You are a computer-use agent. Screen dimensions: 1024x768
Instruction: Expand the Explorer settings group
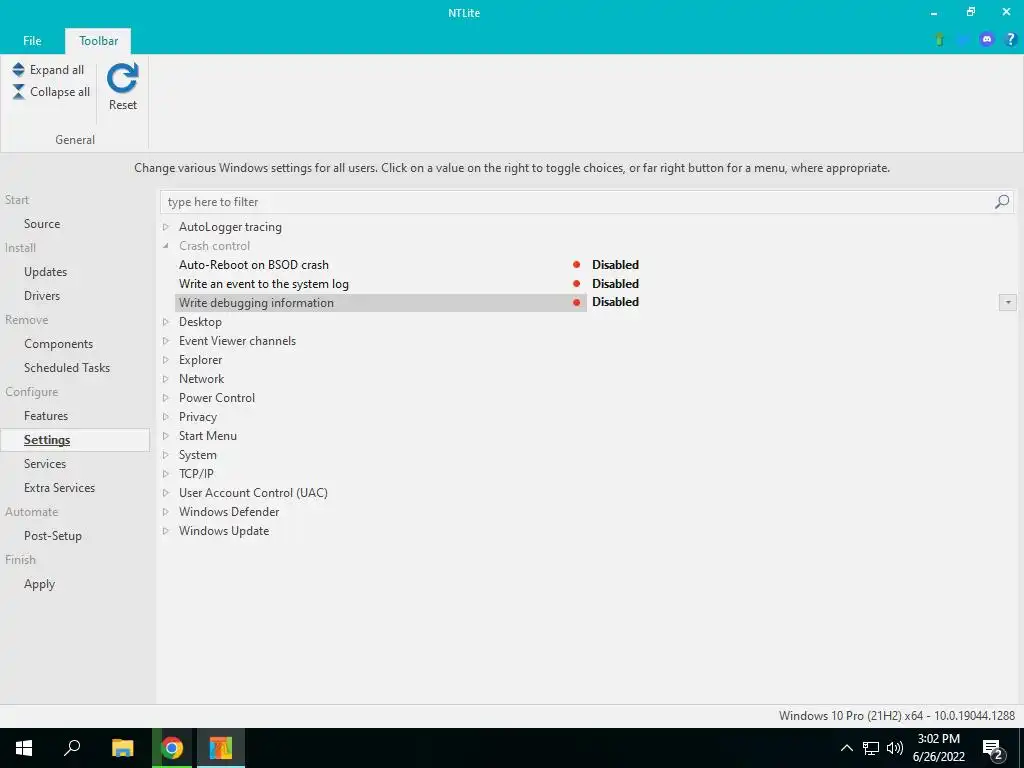click(166, 359)
